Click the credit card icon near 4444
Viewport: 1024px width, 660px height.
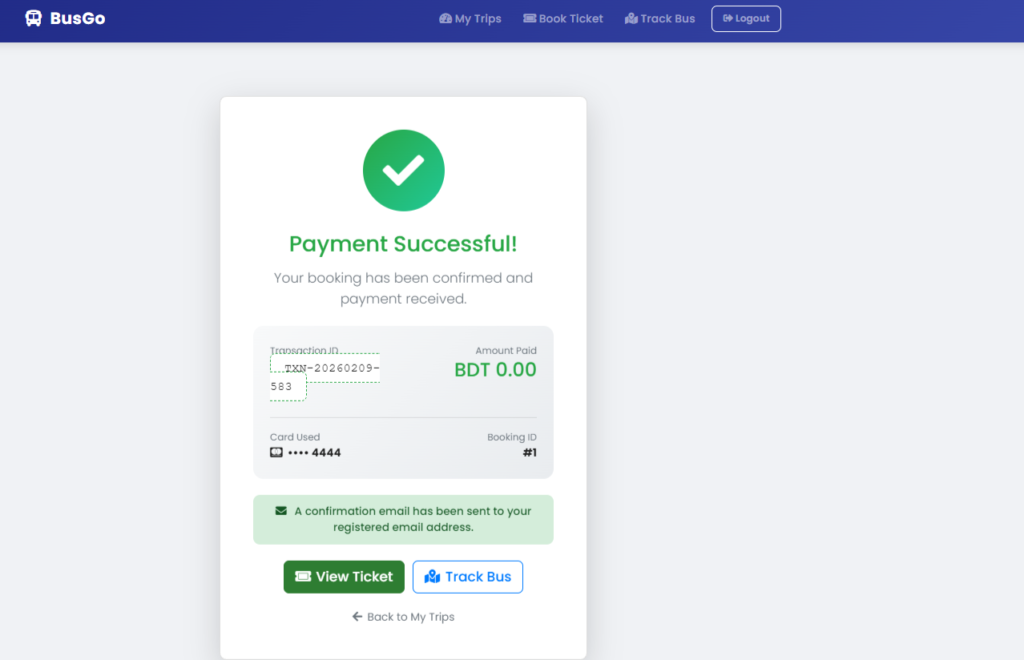277,452
